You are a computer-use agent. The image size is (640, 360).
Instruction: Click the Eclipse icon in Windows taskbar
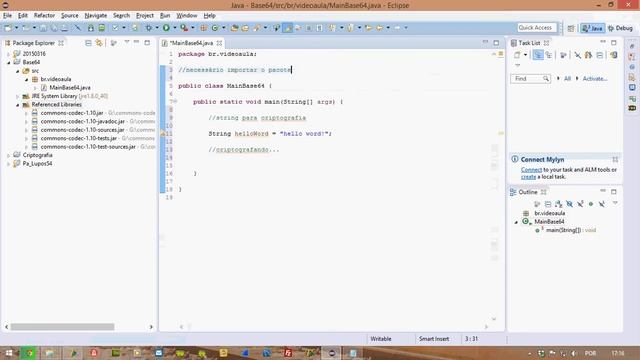[332, 353]
